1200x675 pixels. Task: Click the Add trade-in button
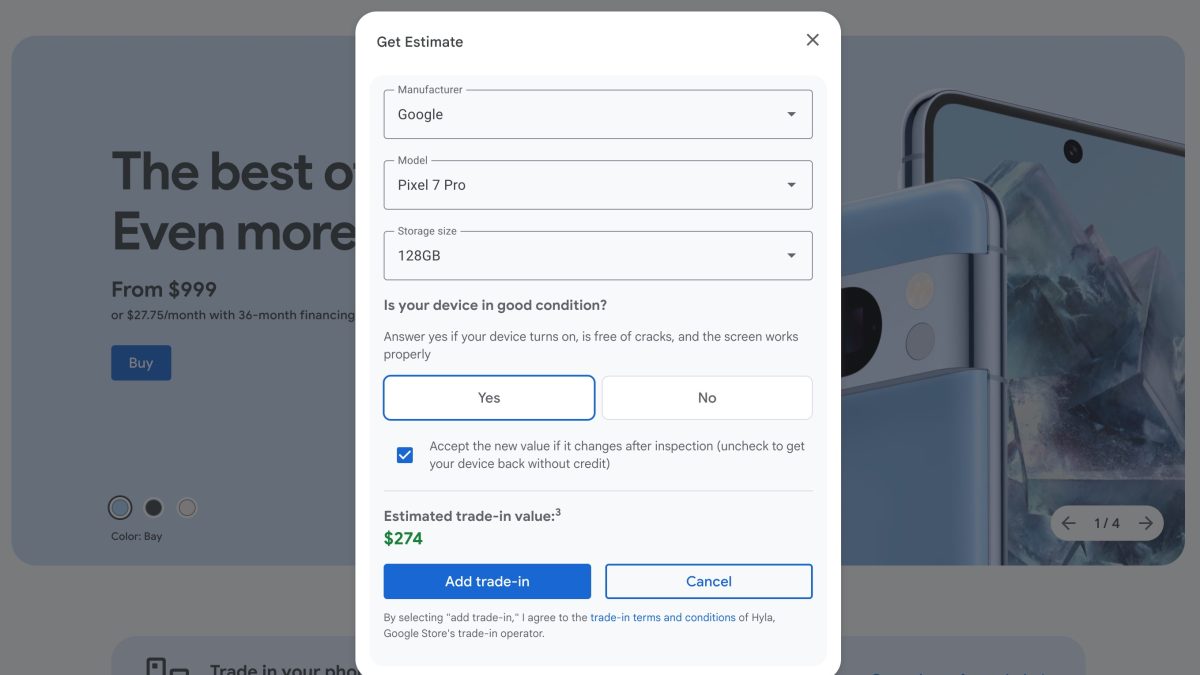pyautogui.click(x=487, y=581)
